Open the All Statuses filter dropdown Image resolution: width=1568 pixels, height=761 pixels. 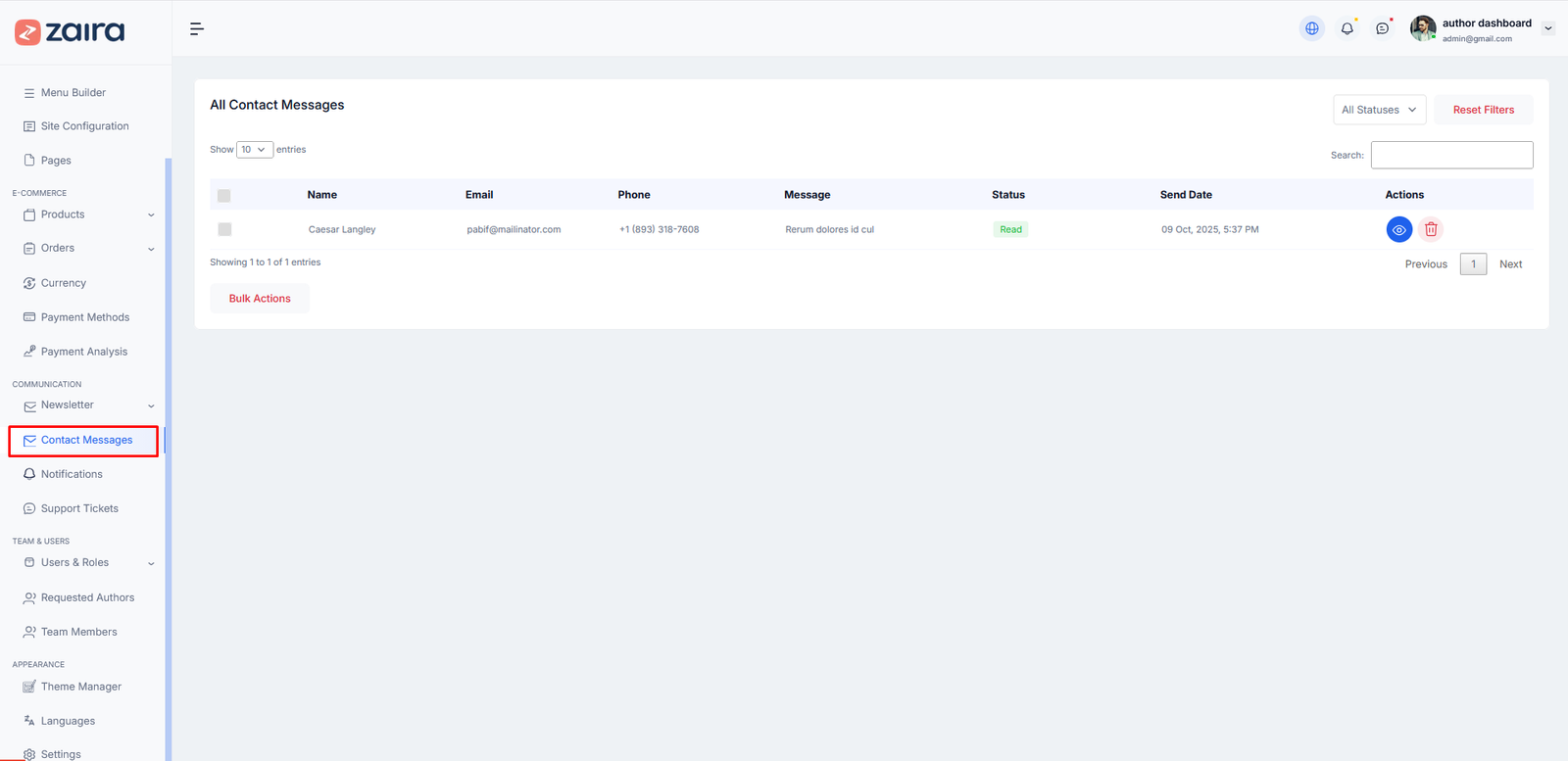coord(1379,110)
